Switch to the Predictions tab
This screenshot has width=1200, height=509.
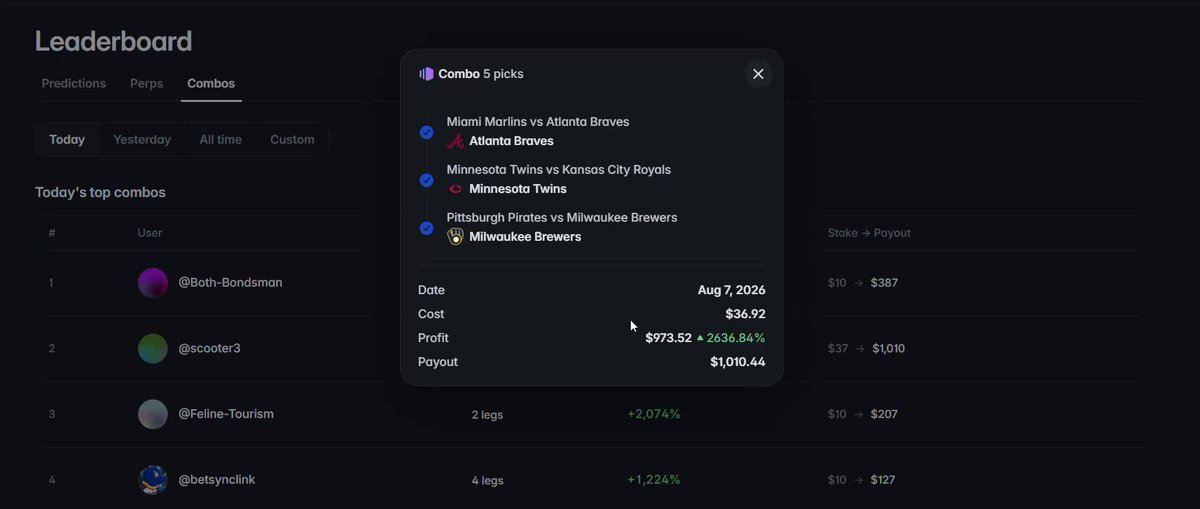point(74,84)
